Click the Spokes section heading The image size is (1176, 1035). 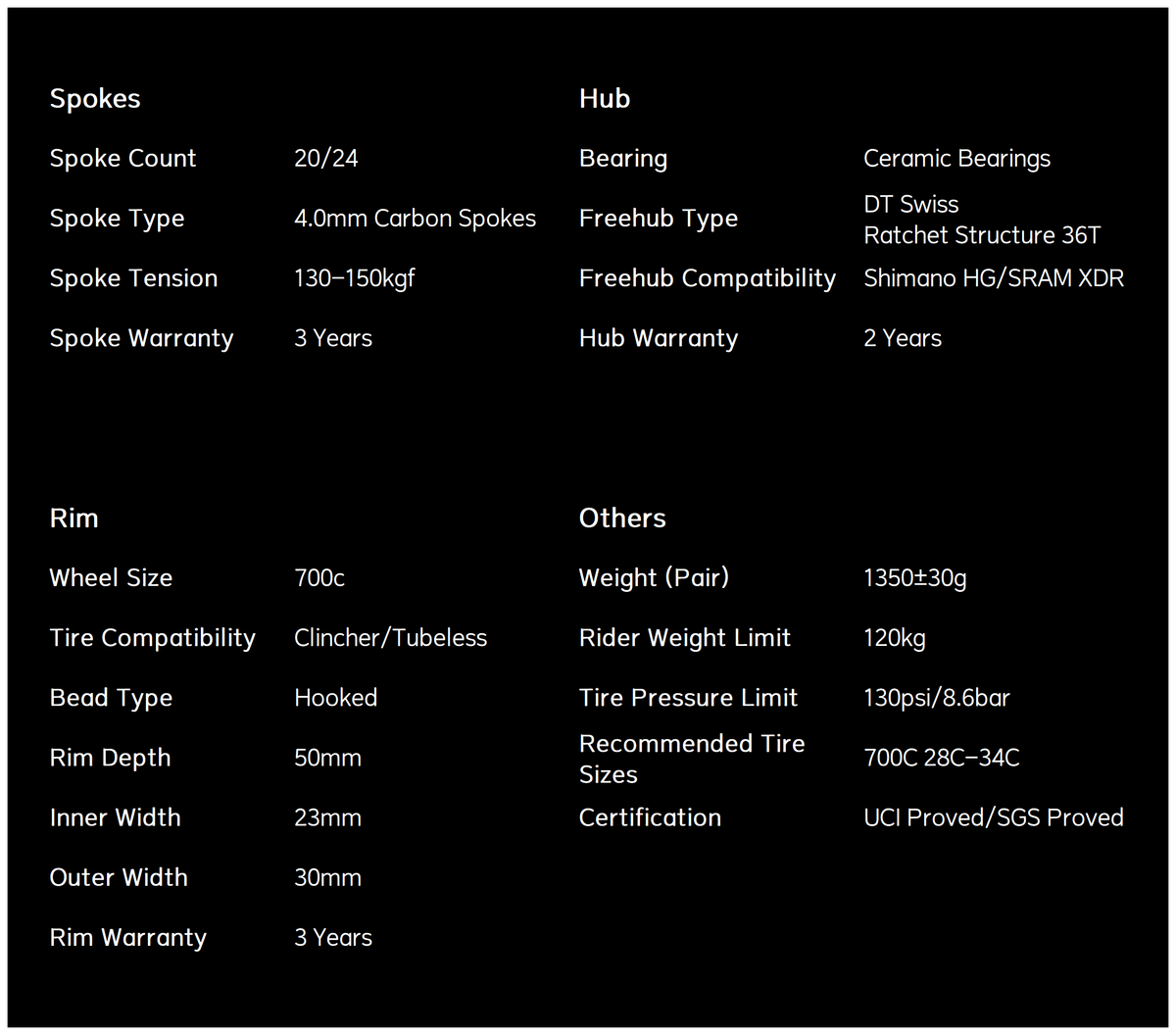click(x=95, y=99)
